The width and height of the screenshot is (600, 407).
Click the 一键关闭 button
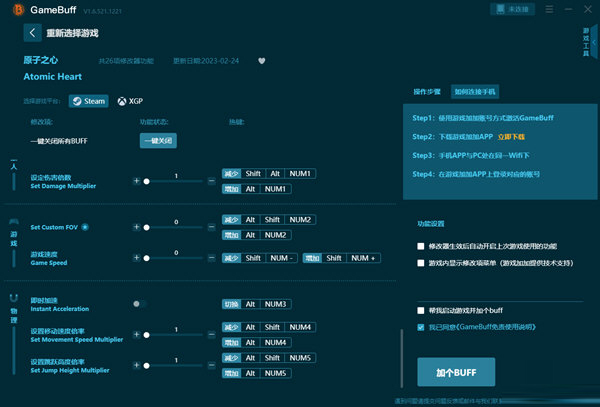[x=158, y=141]
